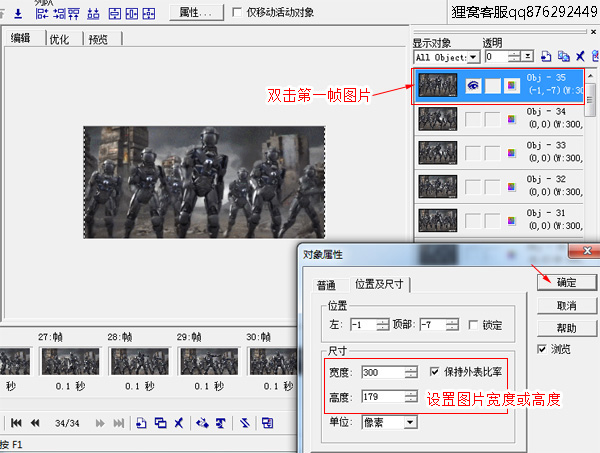Click the color palette icon of Obj - 33
Screen dimensions: 600x453
click(512, 153)
